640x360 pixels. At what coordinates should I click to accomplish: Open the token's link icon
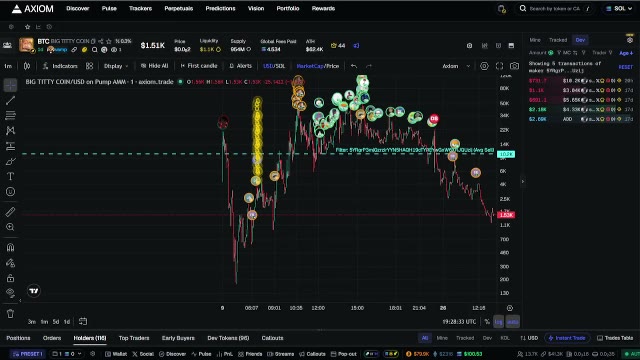pos(74,50)
